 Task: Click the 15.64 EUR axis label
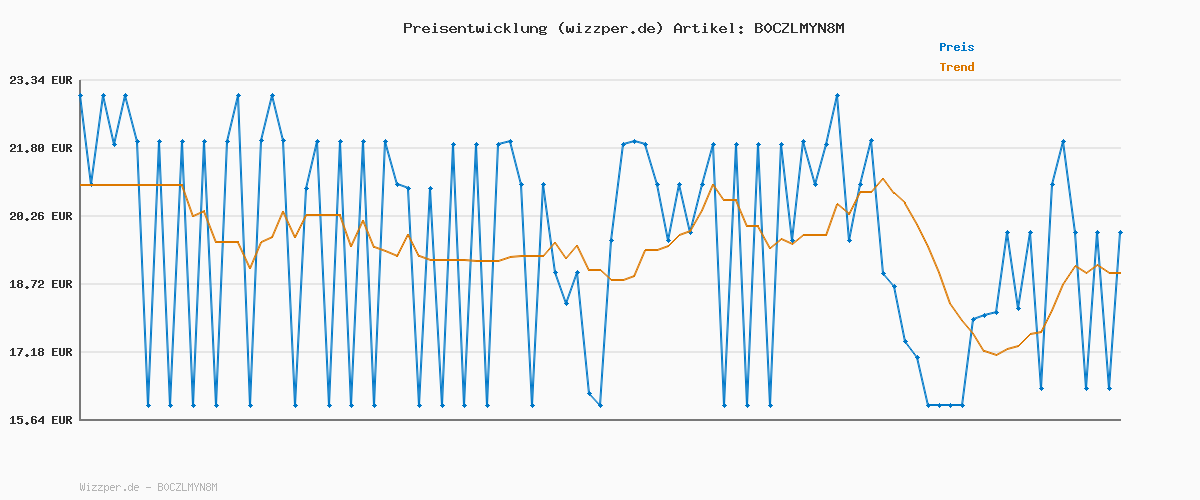coord(40,420)
